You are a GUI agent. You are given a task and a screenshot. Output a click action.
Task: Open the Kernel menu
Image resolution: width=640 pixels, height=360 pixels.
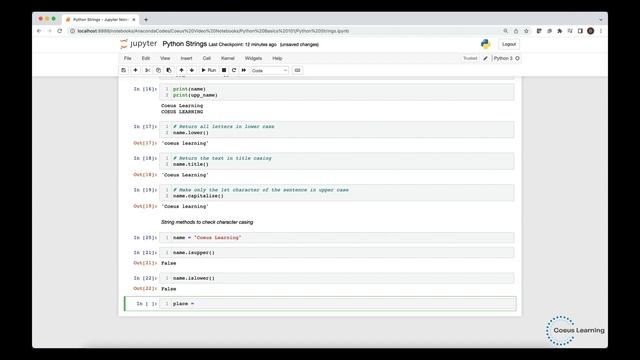pyautogui.click(x=228, y=58)
